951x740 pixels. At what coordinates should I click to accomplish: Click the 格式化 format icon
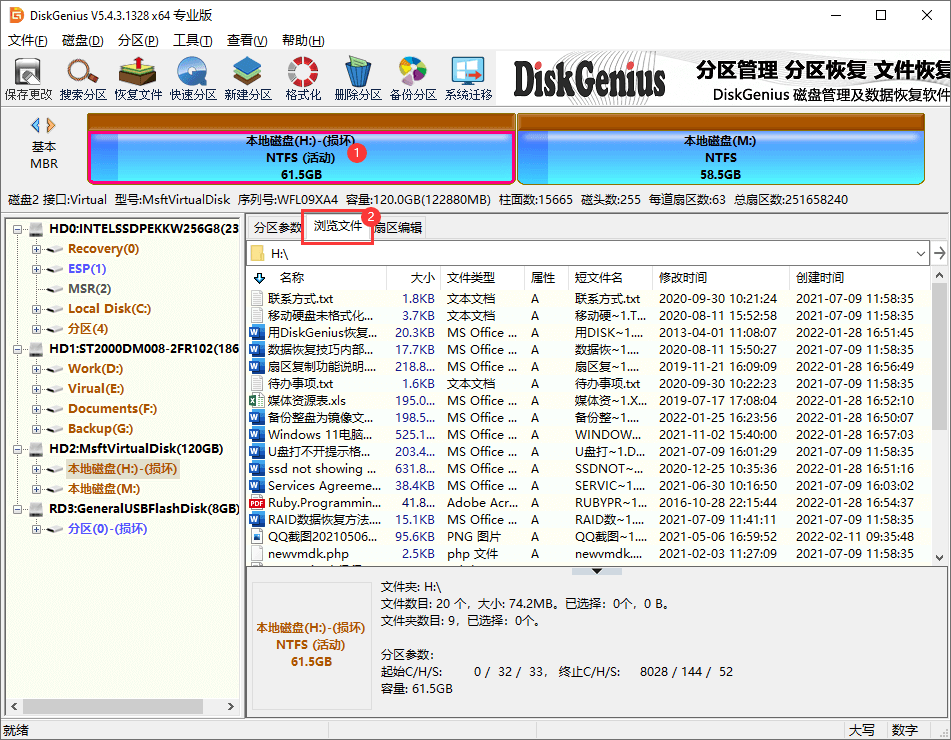303,78
